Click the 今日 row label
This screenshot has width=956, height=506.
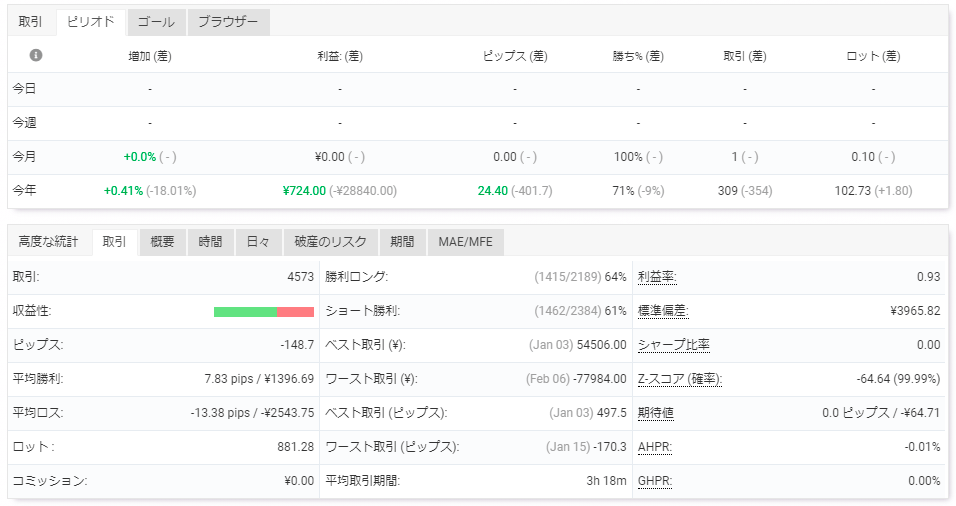click(x=24, y=89)
